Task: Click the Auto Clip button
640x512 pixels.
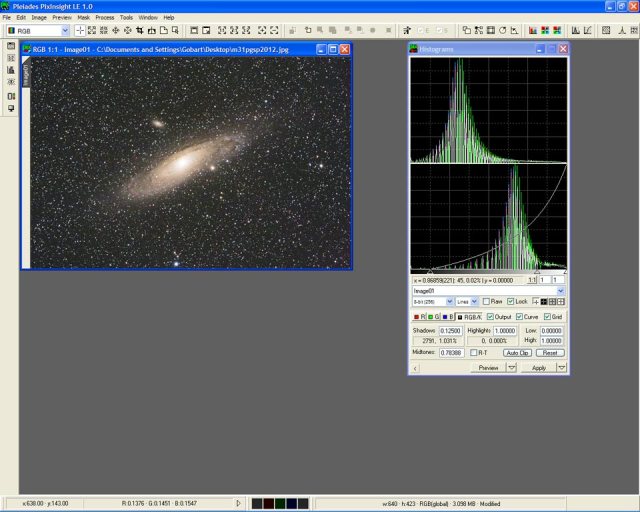Action: pos(516,353)
